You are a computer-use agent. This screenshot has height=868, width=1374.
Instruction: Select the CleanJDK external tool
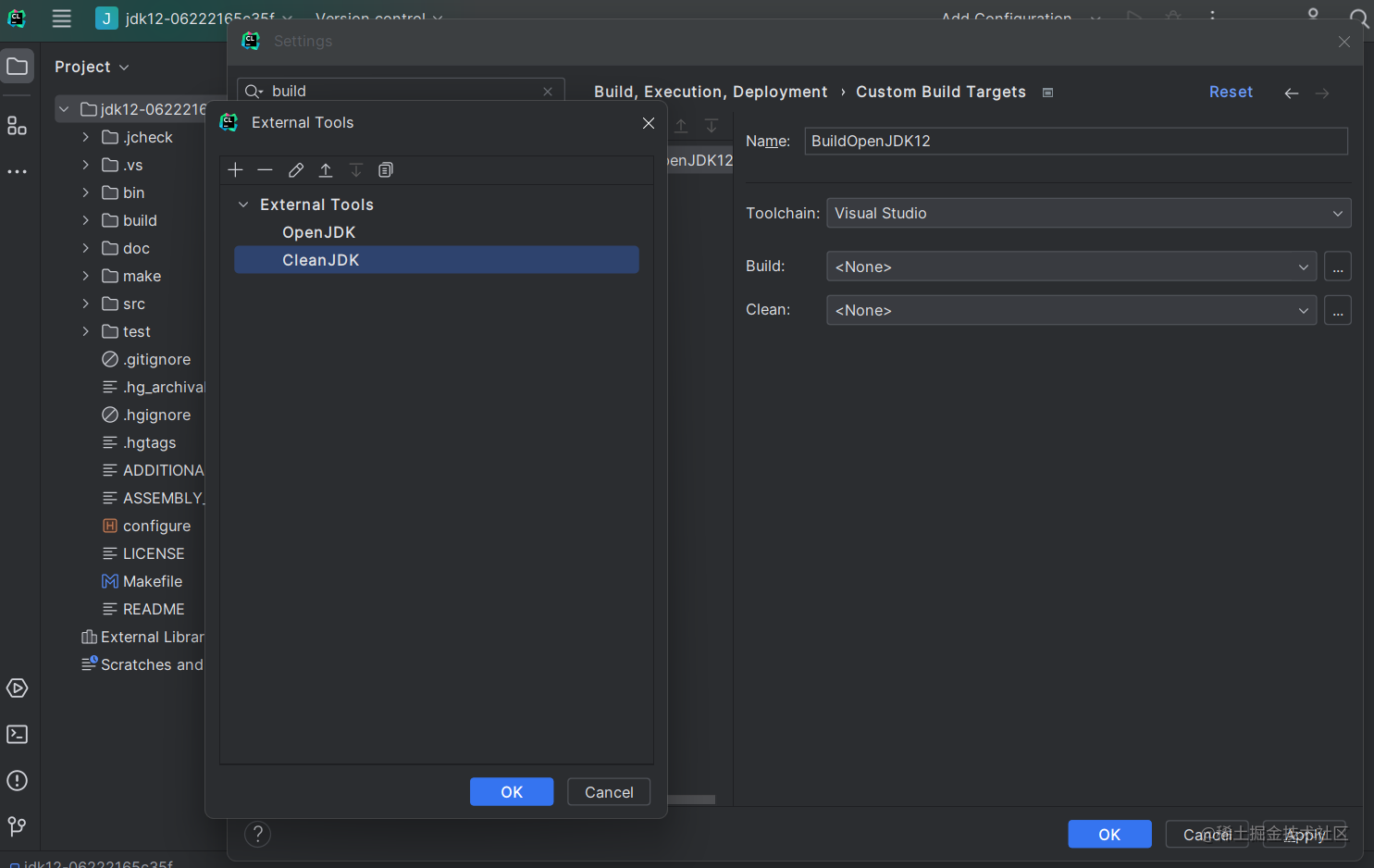click(437, 260)
